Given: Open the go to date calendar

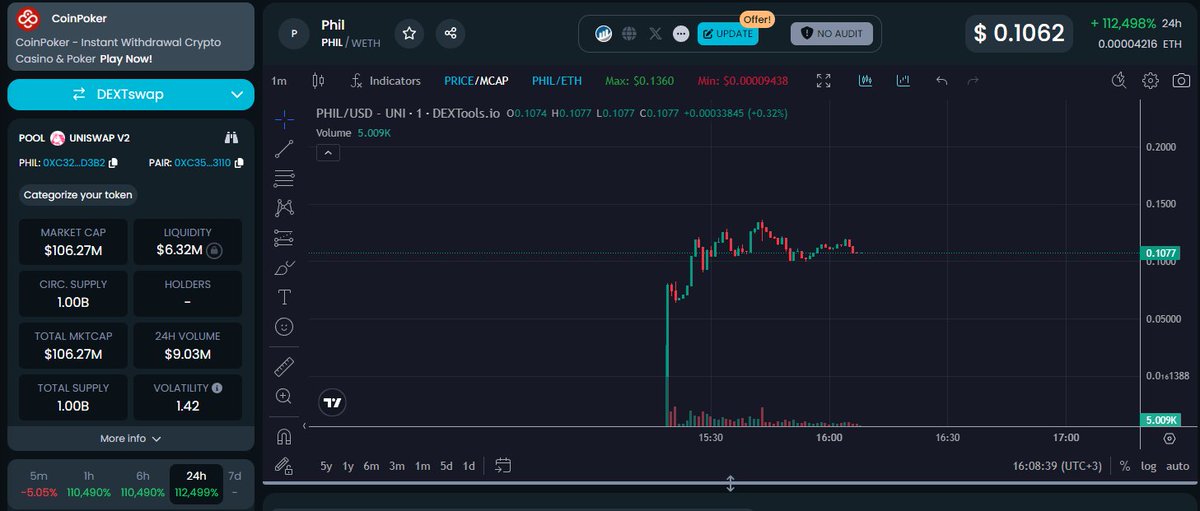Looking at the screenshot, I should click(503, 465).
